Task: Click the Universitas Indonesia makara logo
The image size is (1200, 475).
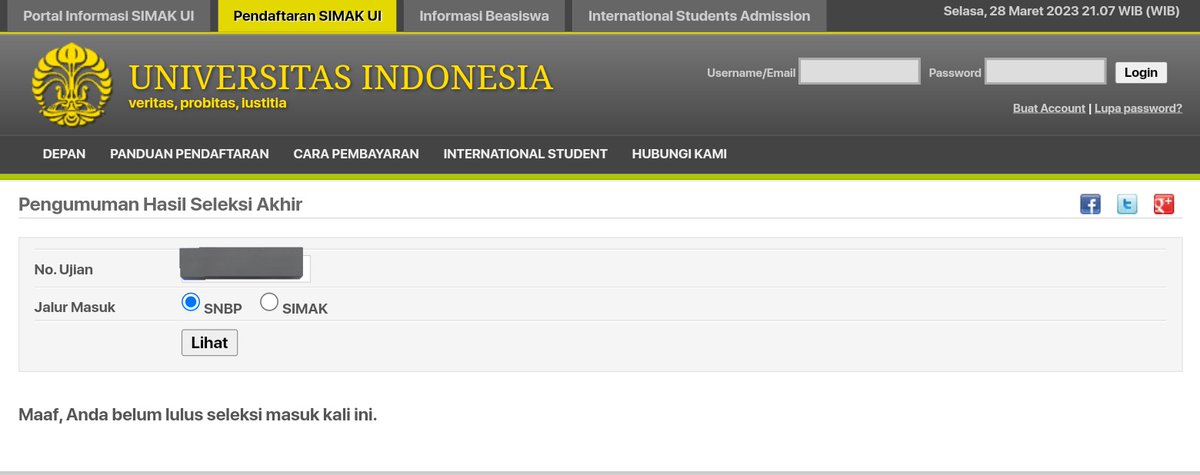Action: (72, 85)
